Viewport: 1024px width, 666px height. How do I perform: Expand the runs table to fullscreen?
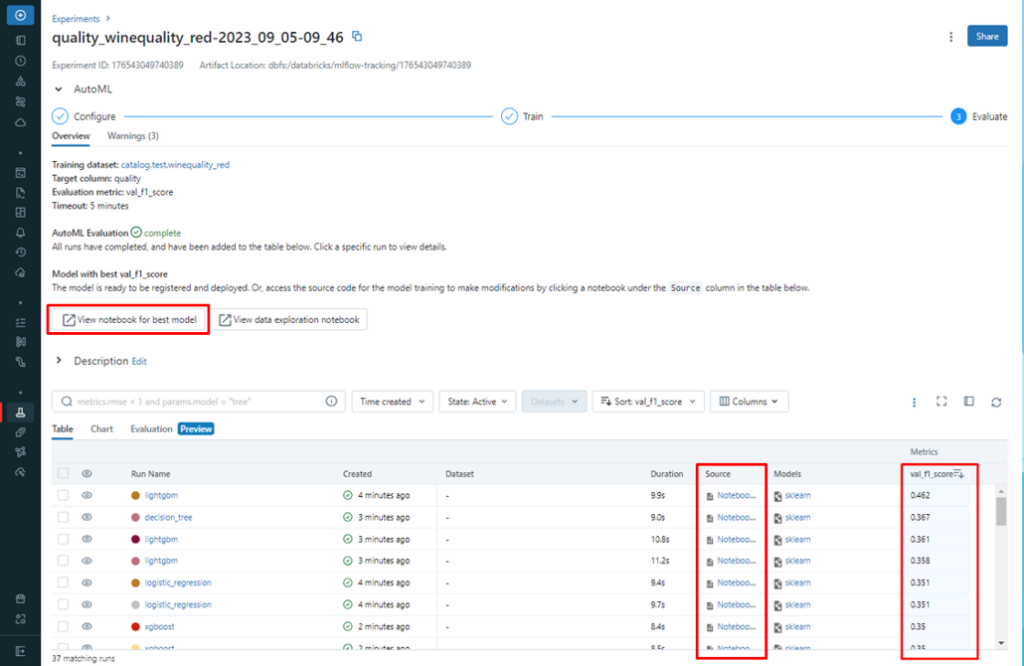941,401
